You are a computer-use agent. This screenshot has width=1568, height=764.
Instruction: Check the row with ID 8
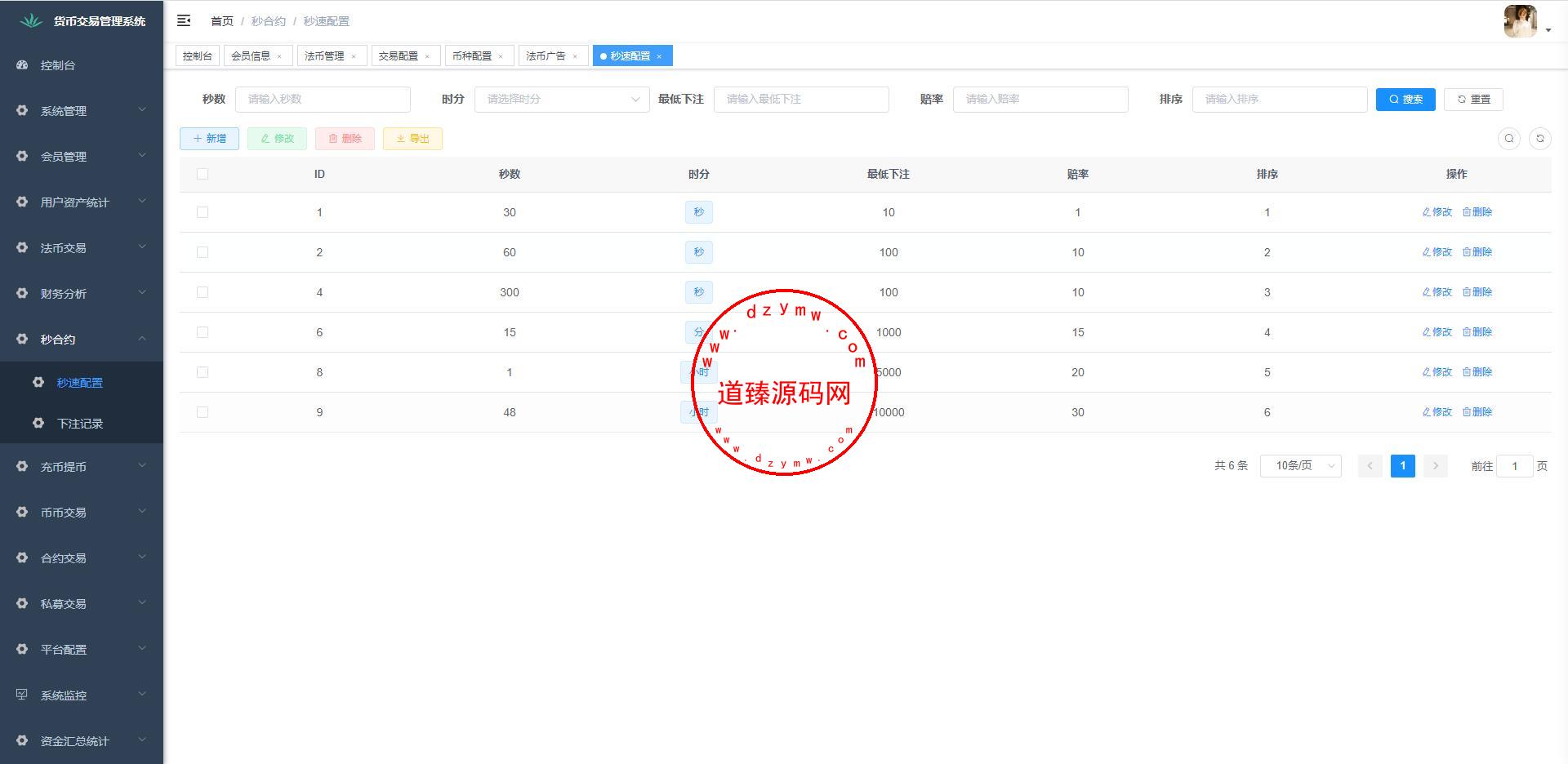click(x=203, y=372)
